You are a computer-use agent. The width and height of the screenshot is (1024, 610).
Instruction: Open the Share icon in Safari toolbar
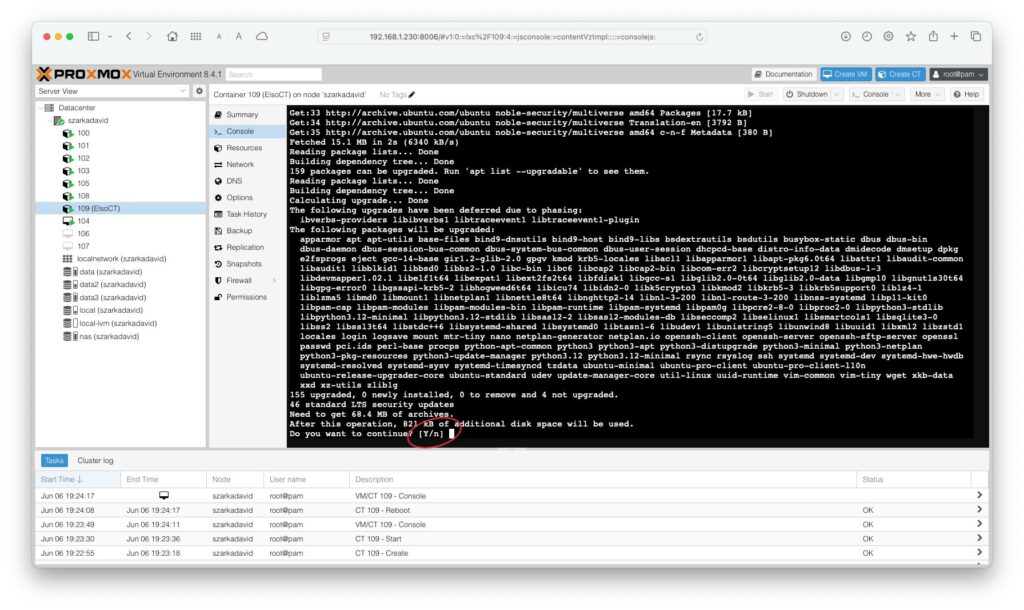tap(933, 37)
